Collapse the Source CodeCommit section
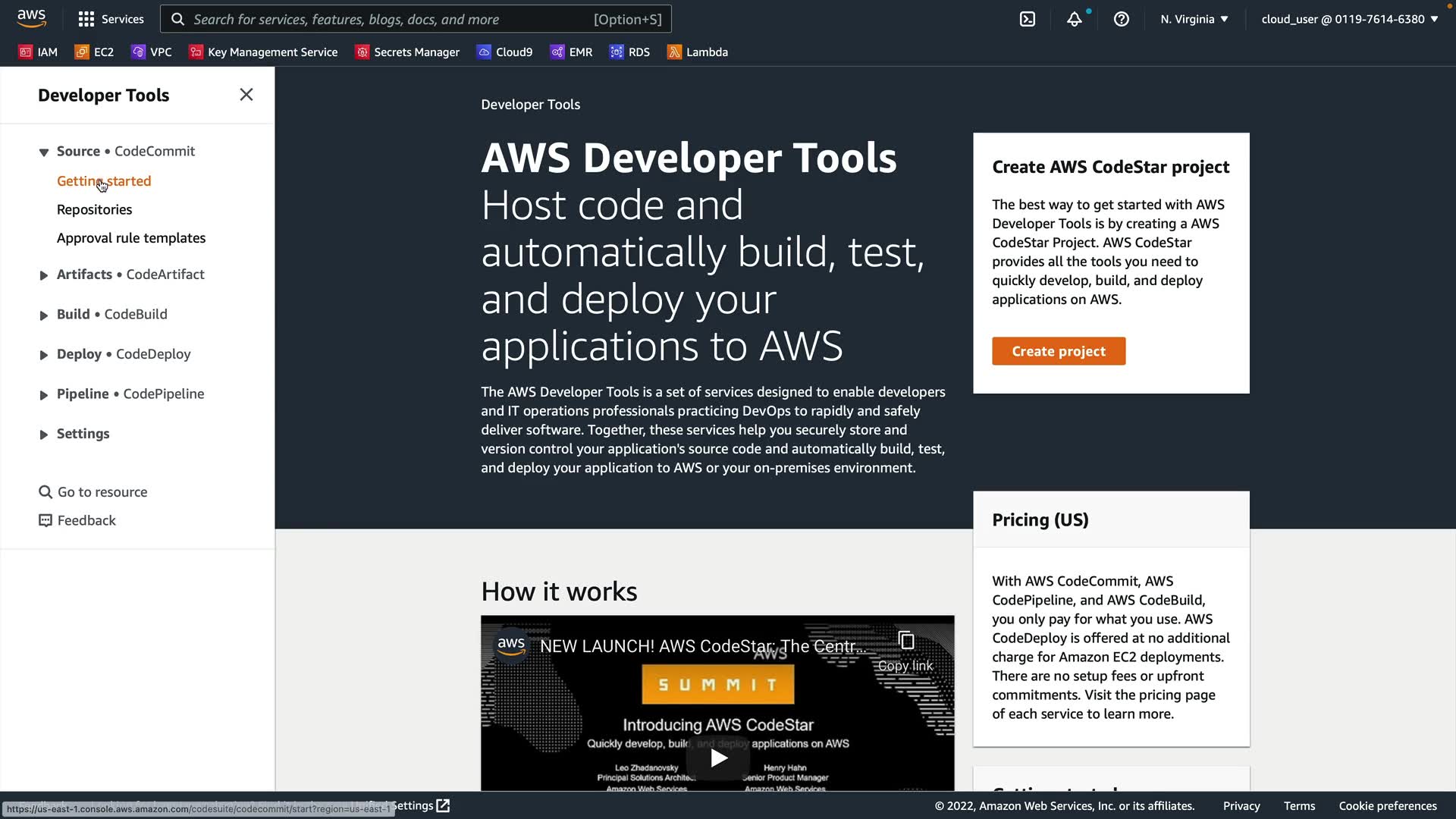The height and width of the screenshot is (819, 1456). [44, 152]
